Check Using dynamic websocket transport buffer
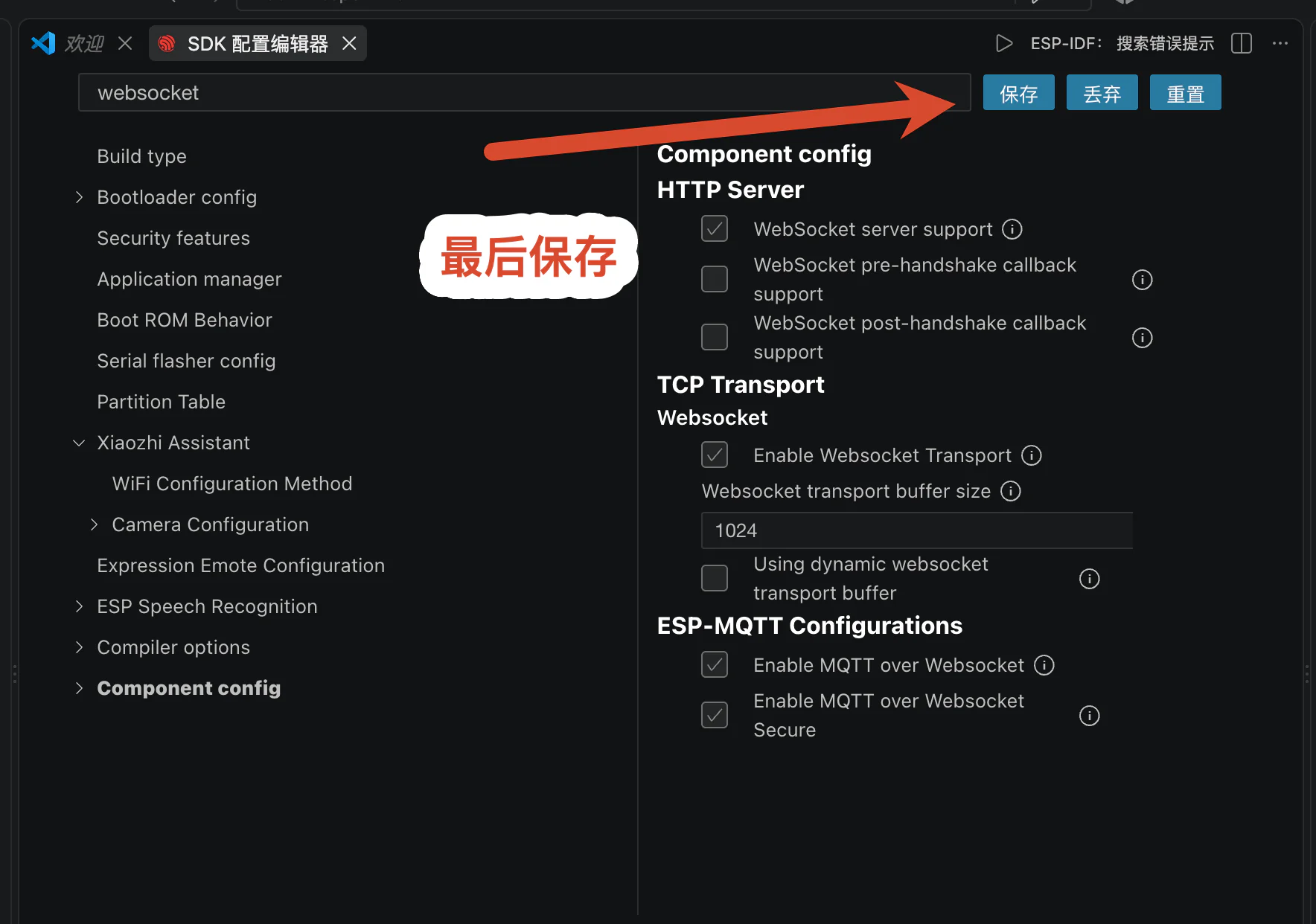This screenshot has height=924, width=1316. tap(715, 578)
